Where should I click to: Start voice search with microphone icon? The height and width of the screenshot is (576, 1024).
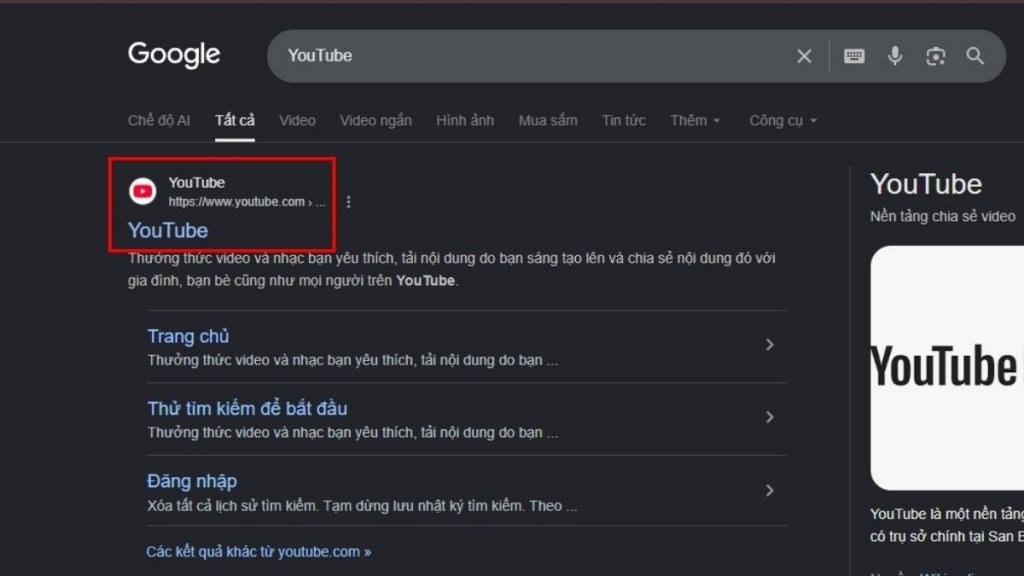[x=895, y=56]
